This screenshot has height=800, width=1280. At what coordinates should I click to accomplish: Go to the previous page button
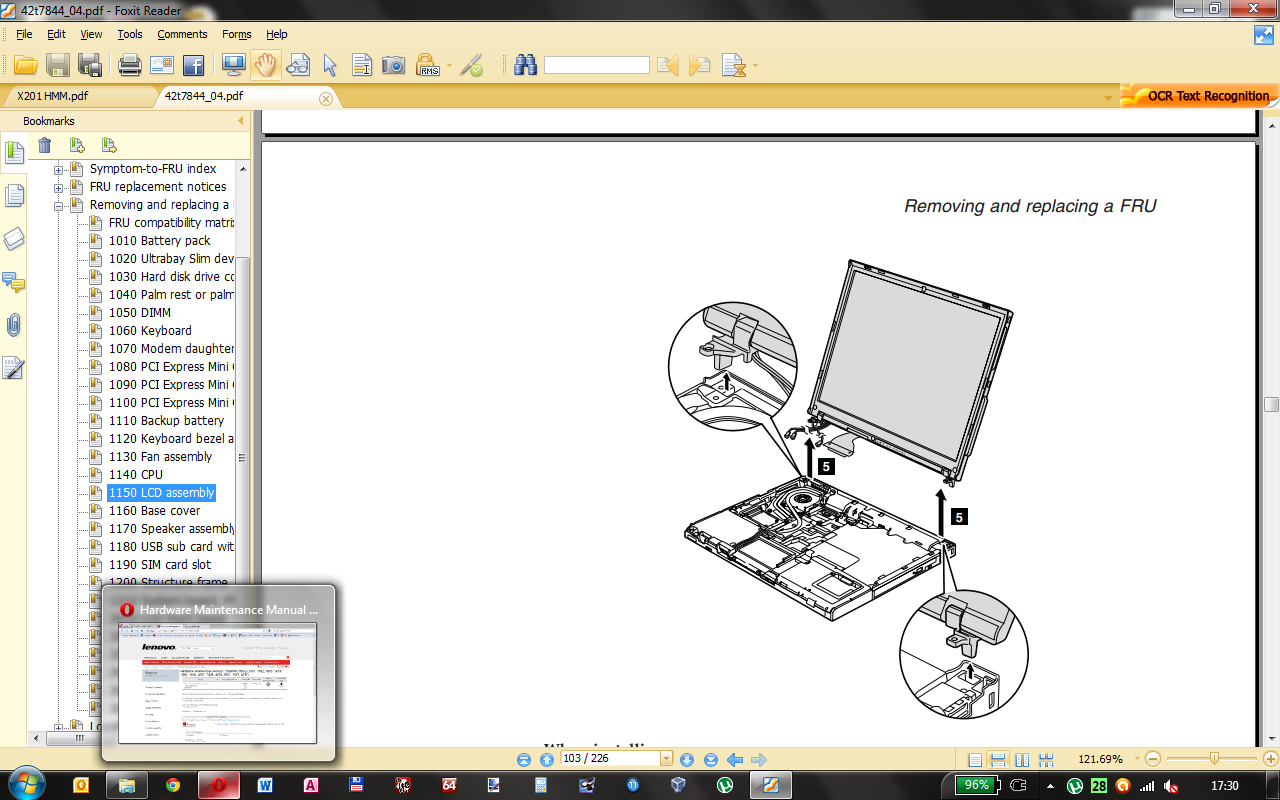546,759
